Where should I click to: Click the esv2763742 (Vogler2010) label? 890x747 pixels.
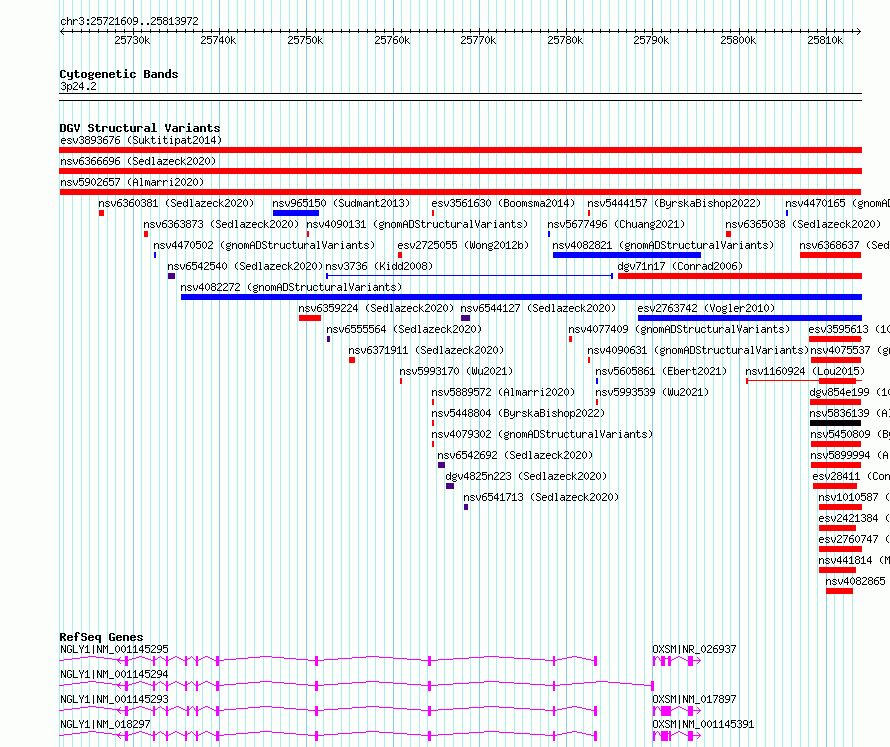[706, 308]
